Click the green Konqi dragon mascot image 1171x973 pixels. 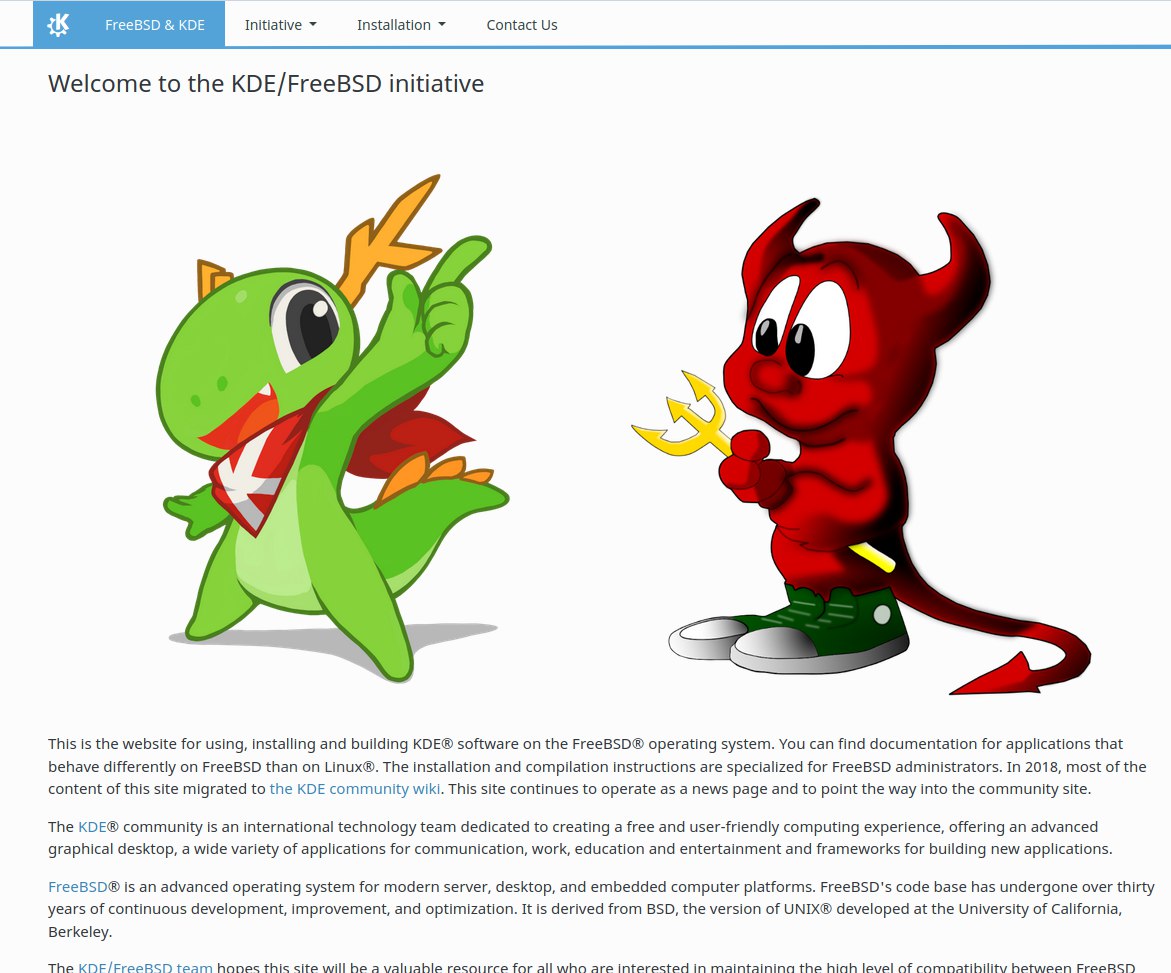pyautogui.click(x=333, y=428)
